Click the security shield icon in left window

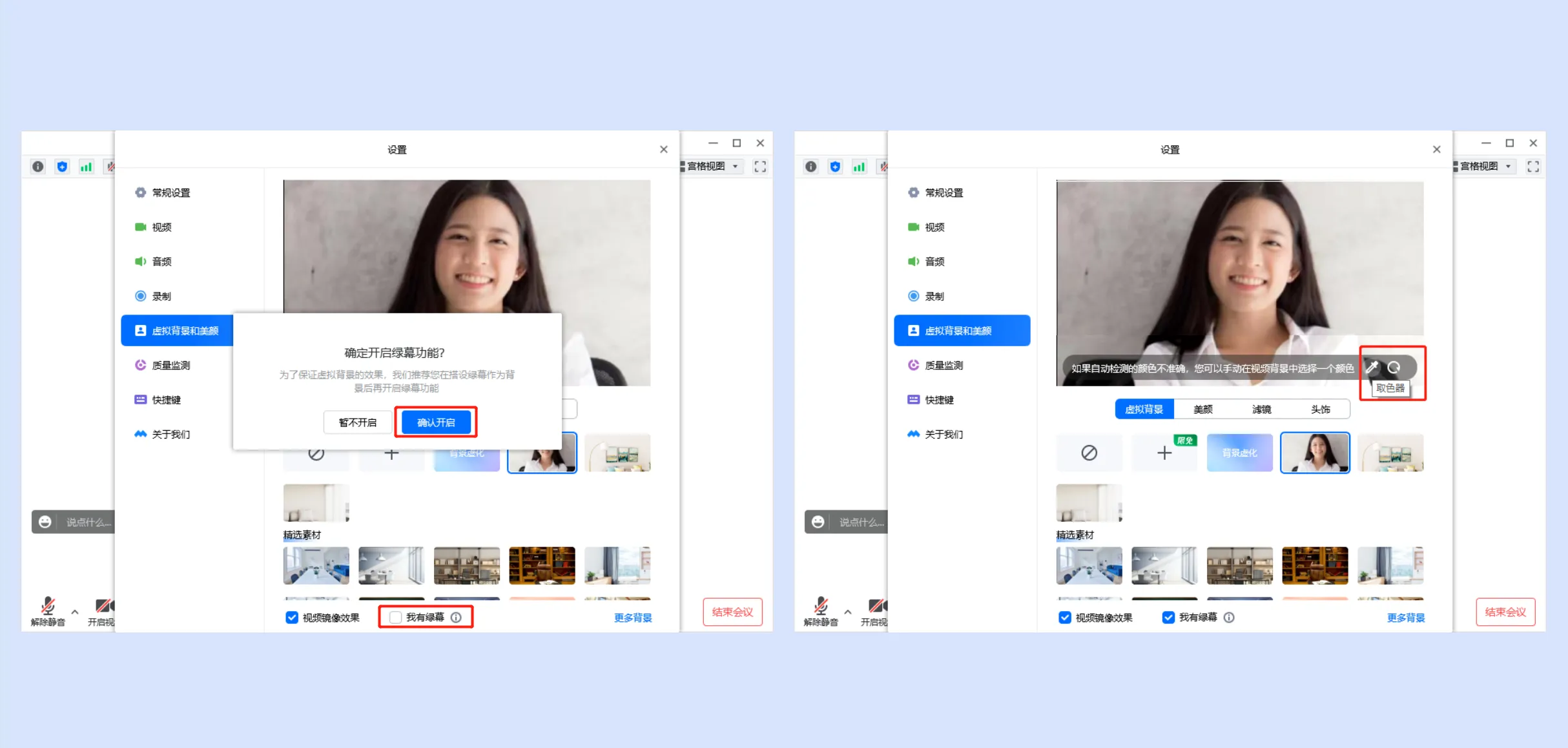(x=62, y=167)
